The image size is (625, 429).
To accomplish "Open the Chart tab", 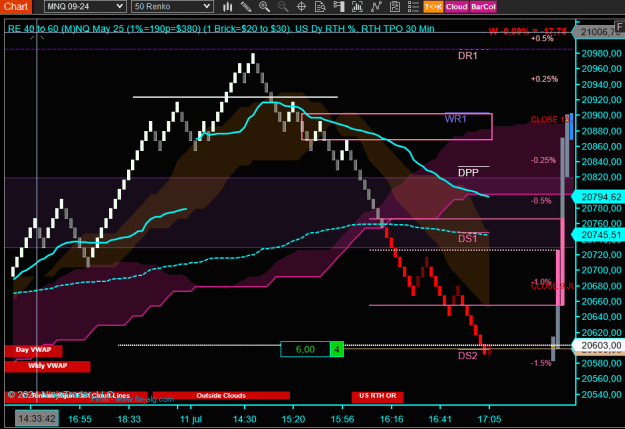I will tap(16, 6).
